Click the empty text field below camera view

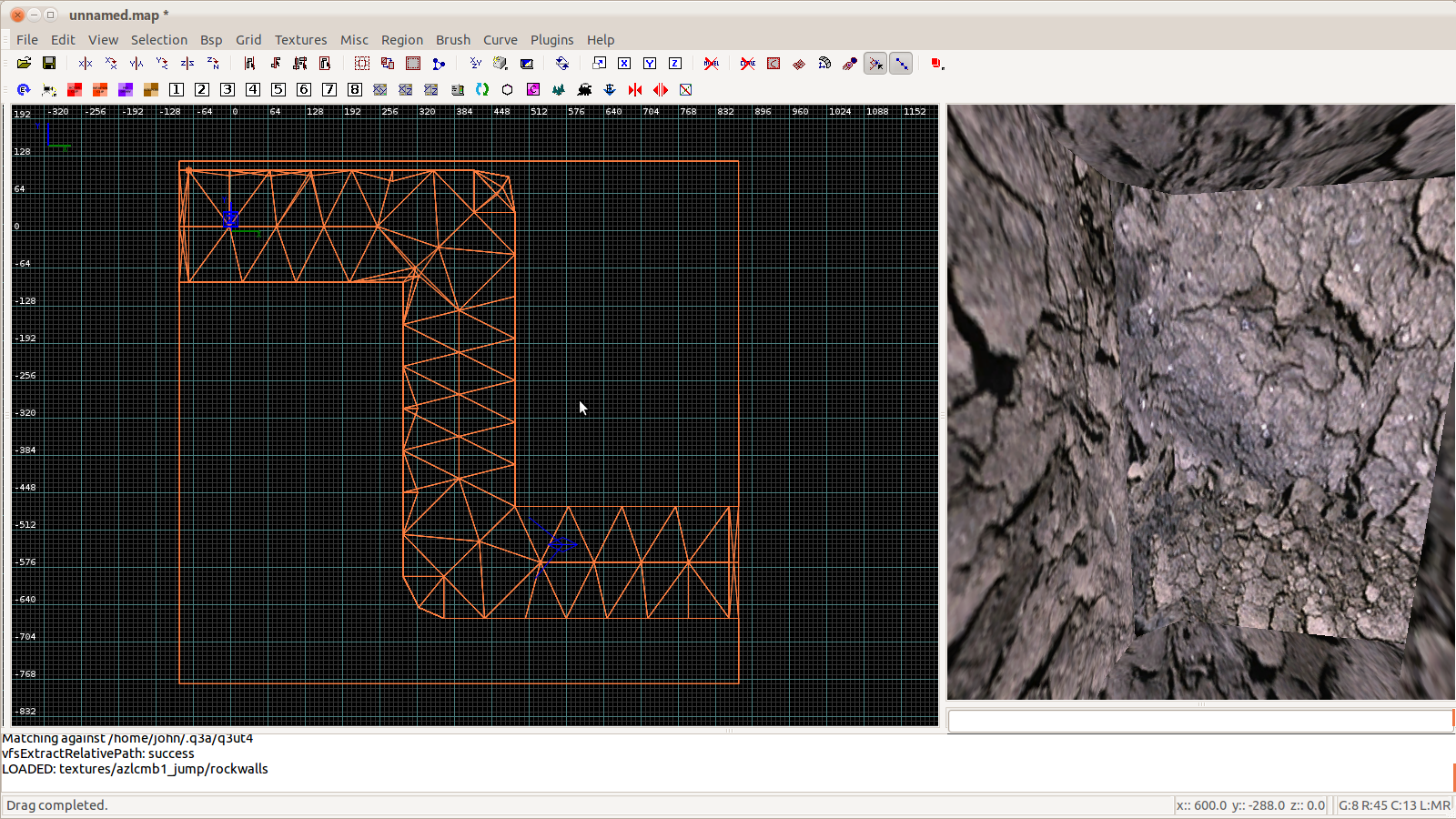tap(1199, 721)
